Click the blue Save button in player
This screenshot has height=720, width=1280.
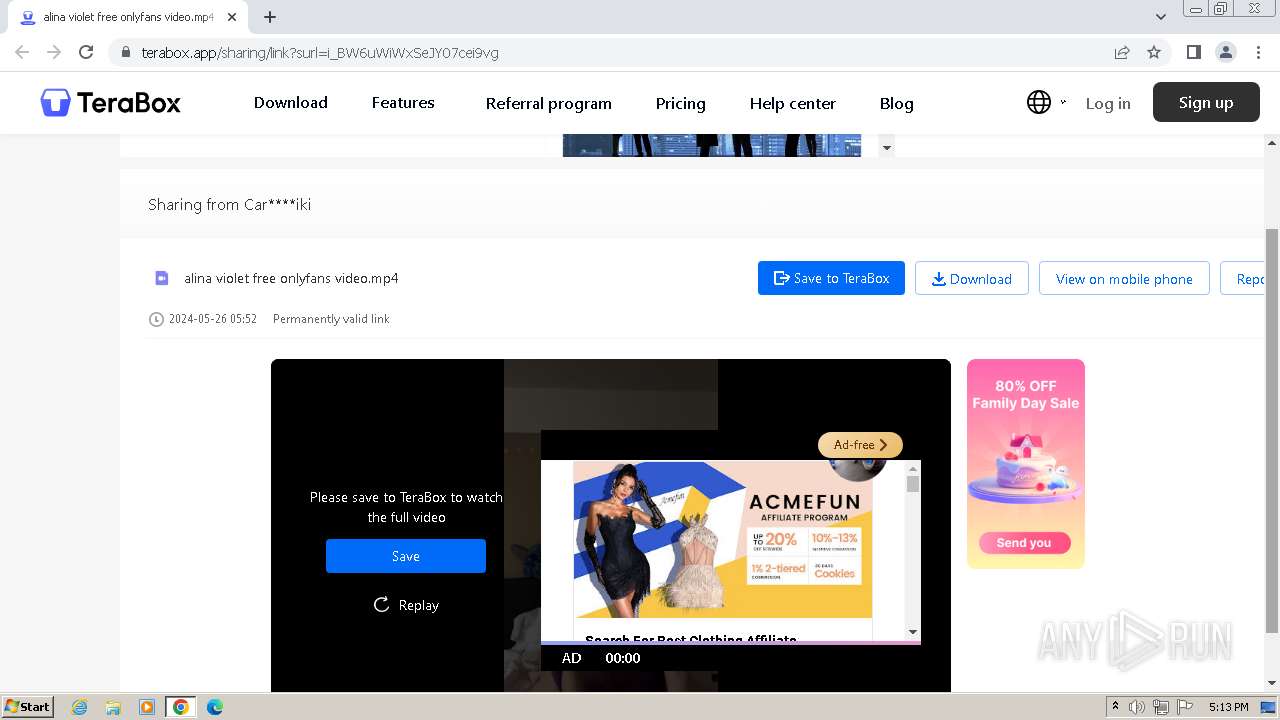click(x=406, y=556)
